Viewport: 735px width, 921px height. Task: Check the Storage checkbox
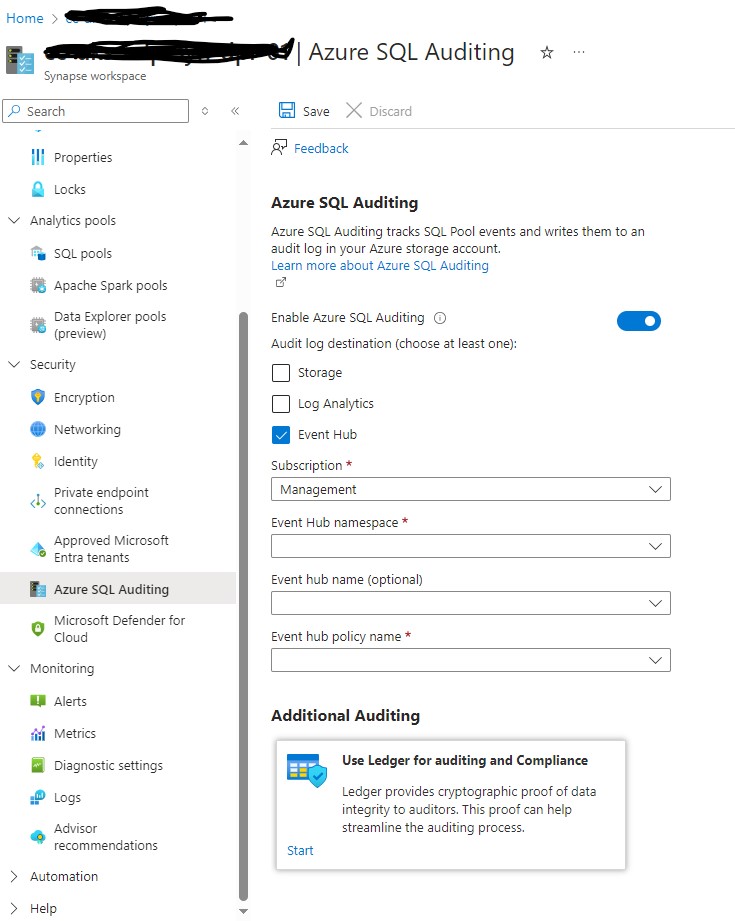tap(281, 372)
